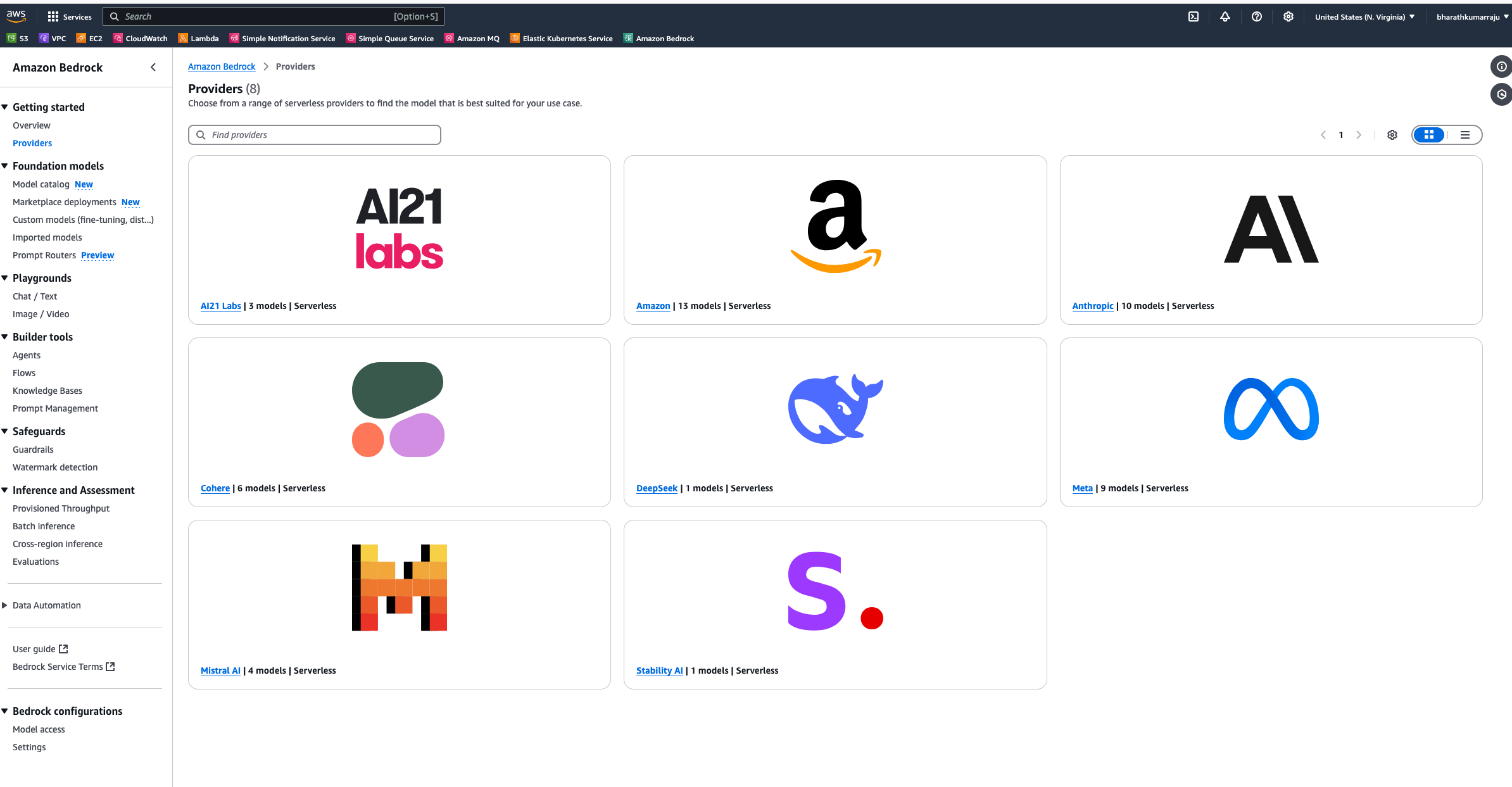Click the Cohere logo thumbnail
The image size is (1512, 787).
point(398,409)
